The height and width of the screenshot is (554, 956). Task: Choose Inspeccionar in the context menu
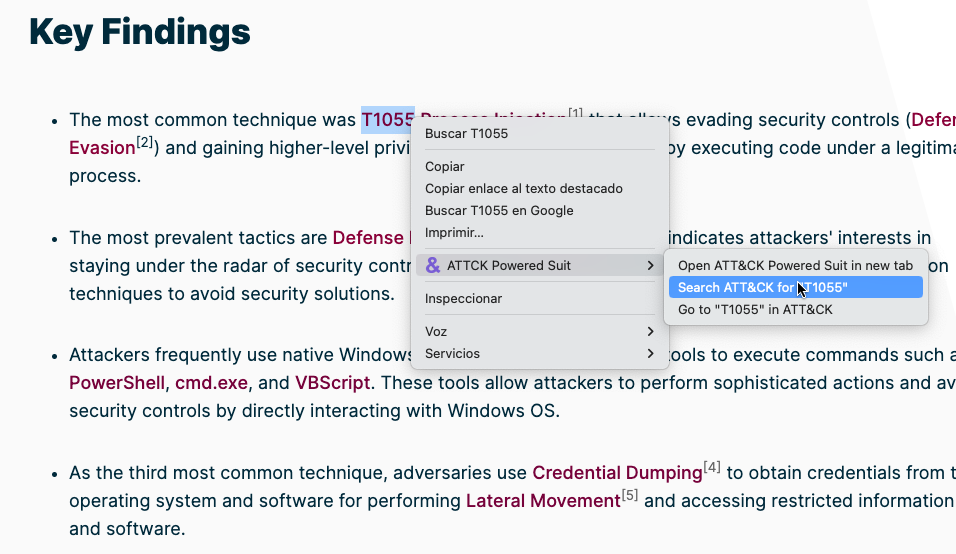coord(463,299)
